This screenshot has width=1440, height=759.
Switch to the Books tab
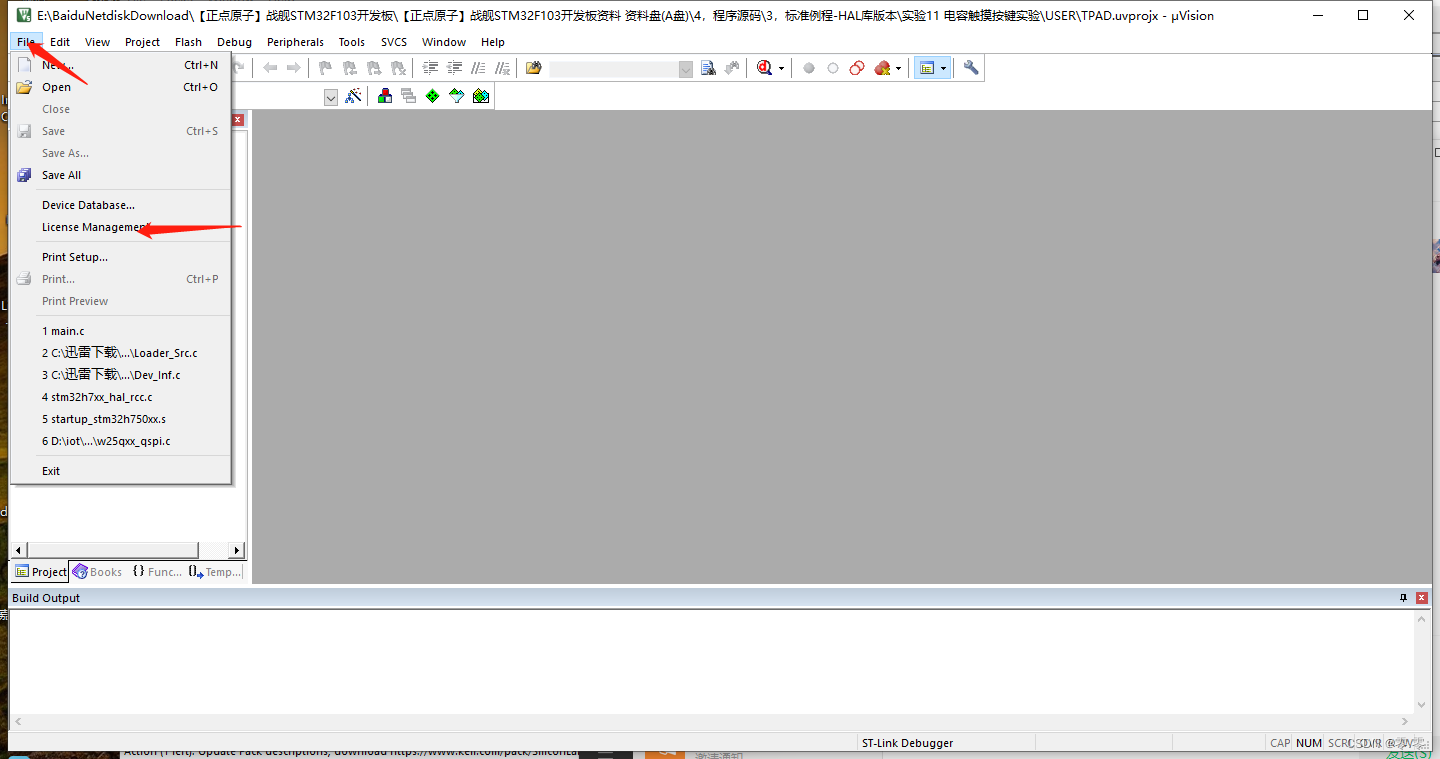pyautogui.click(x=97, y=572)
